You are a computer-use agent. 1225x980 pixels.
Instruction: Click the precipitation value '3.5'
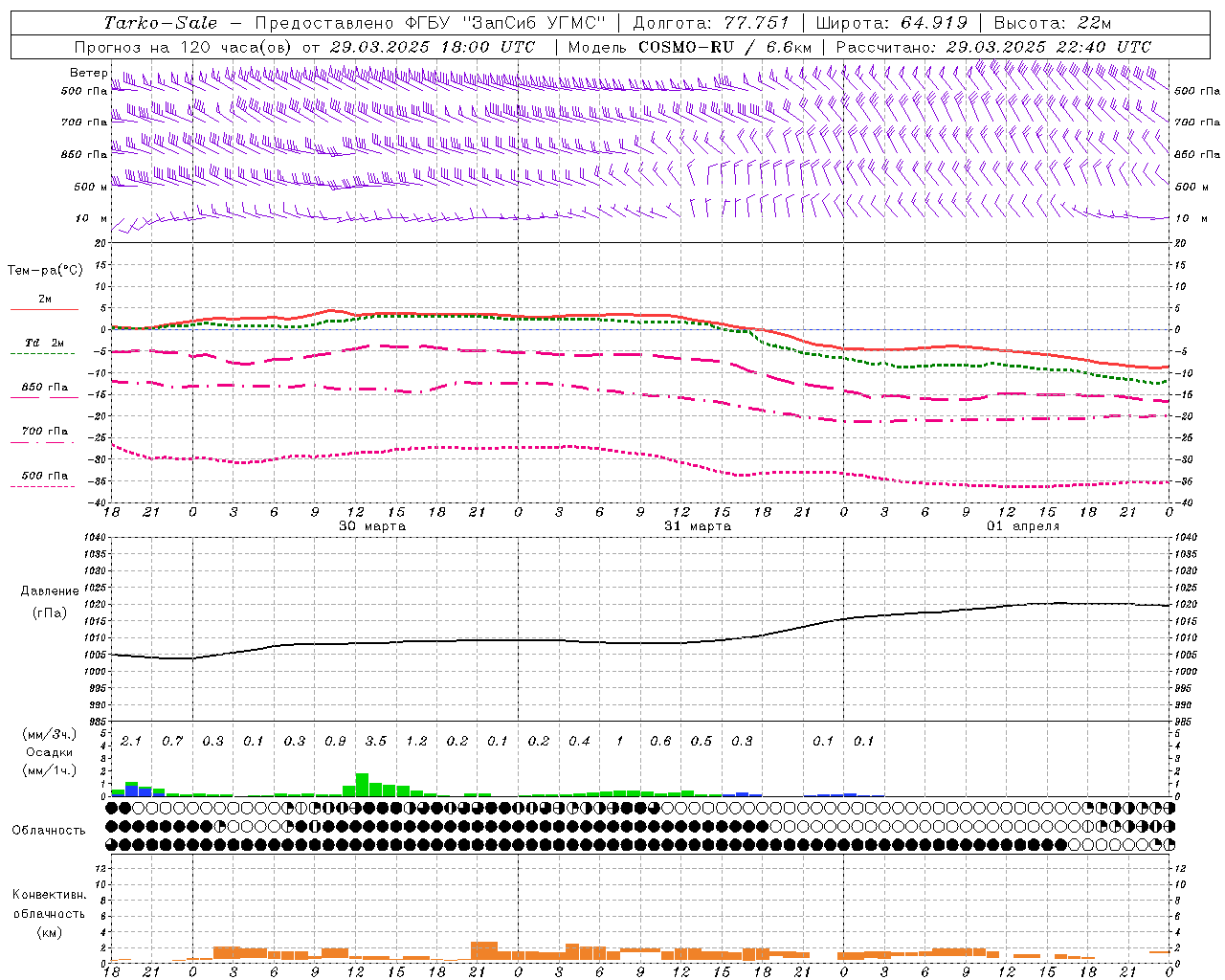click(x=376, y=742)
